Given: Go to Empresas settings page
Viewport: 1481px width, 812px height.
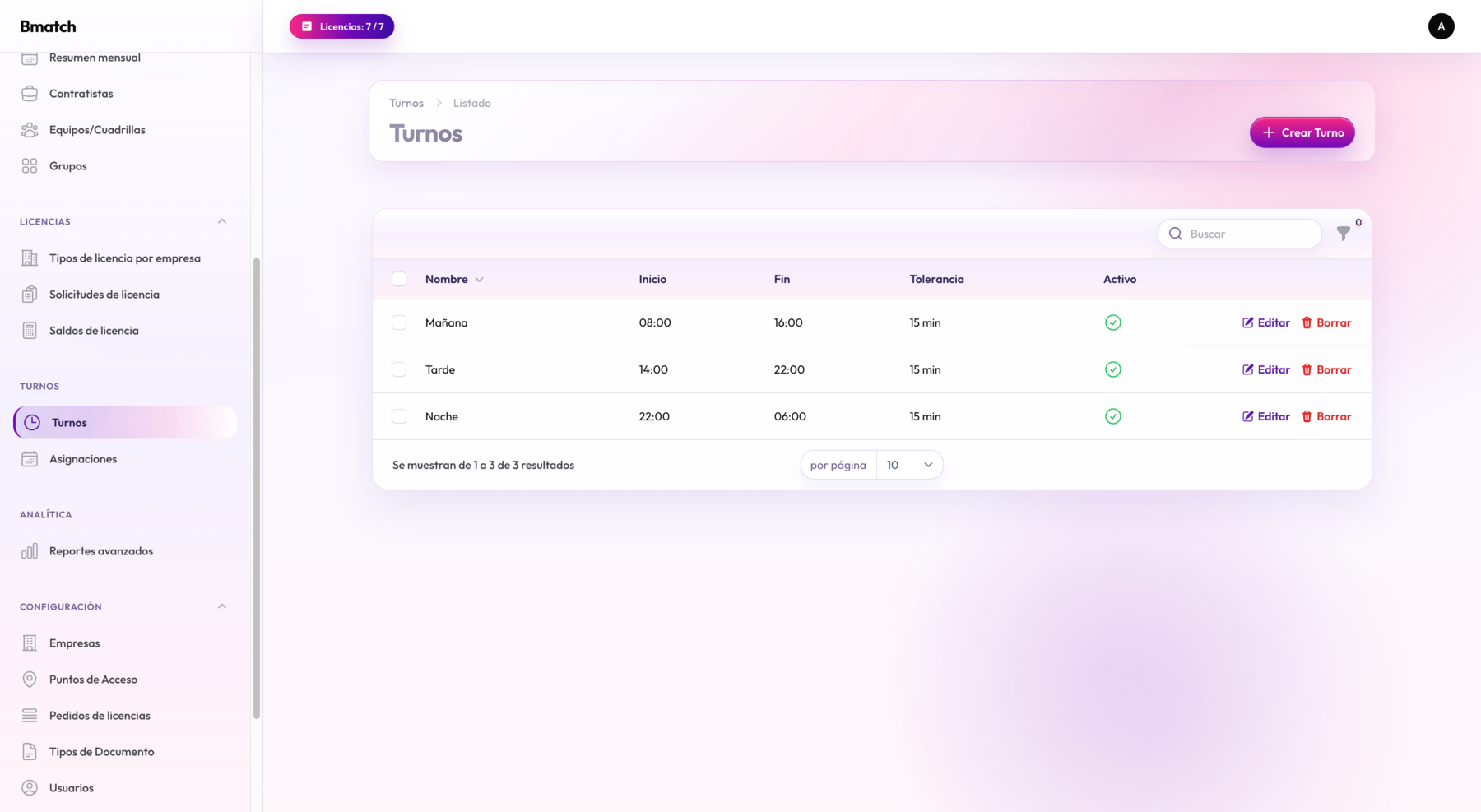Looking at the screenshot, I should [125, 643].
